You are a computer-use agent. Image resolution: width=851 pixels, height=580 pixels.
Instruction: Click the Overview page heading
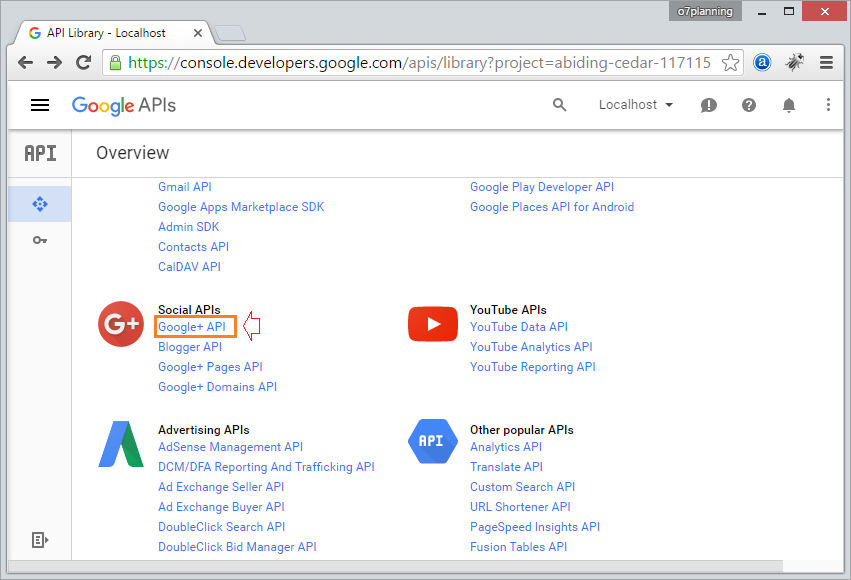coord(132,153)
